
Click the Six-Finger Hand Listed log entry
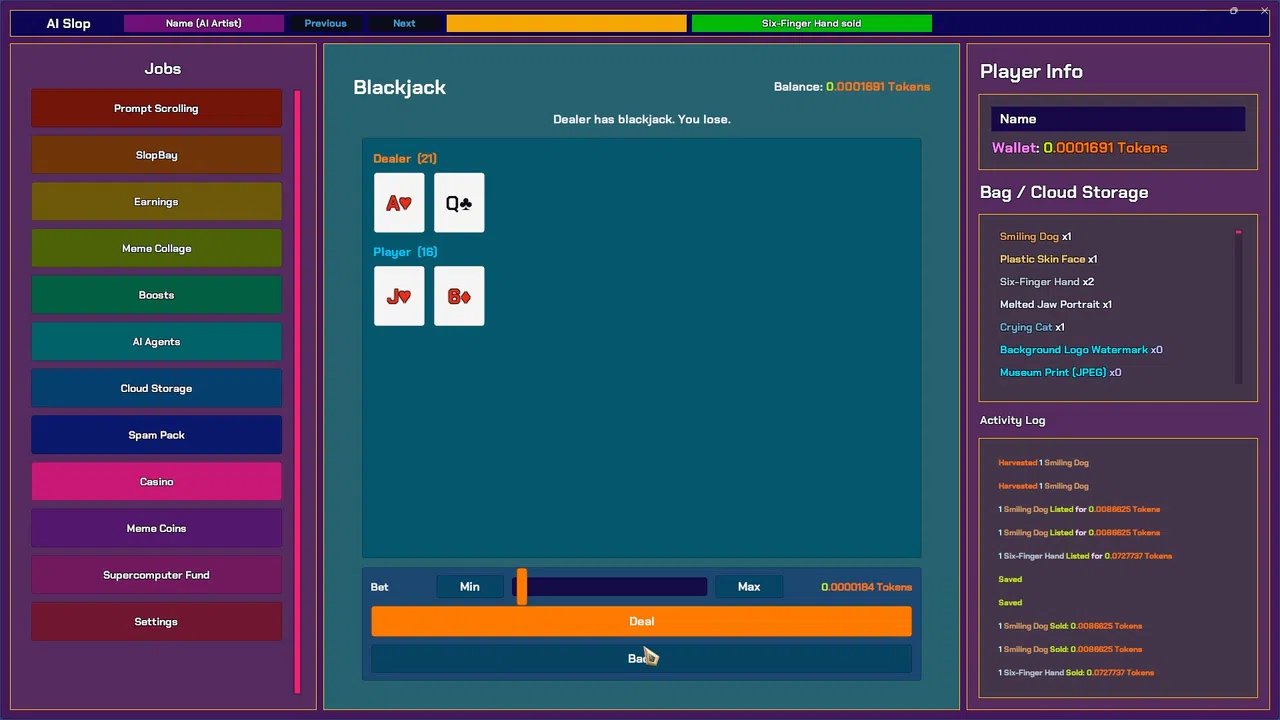pyautogui.click(x=1085, y=556)
